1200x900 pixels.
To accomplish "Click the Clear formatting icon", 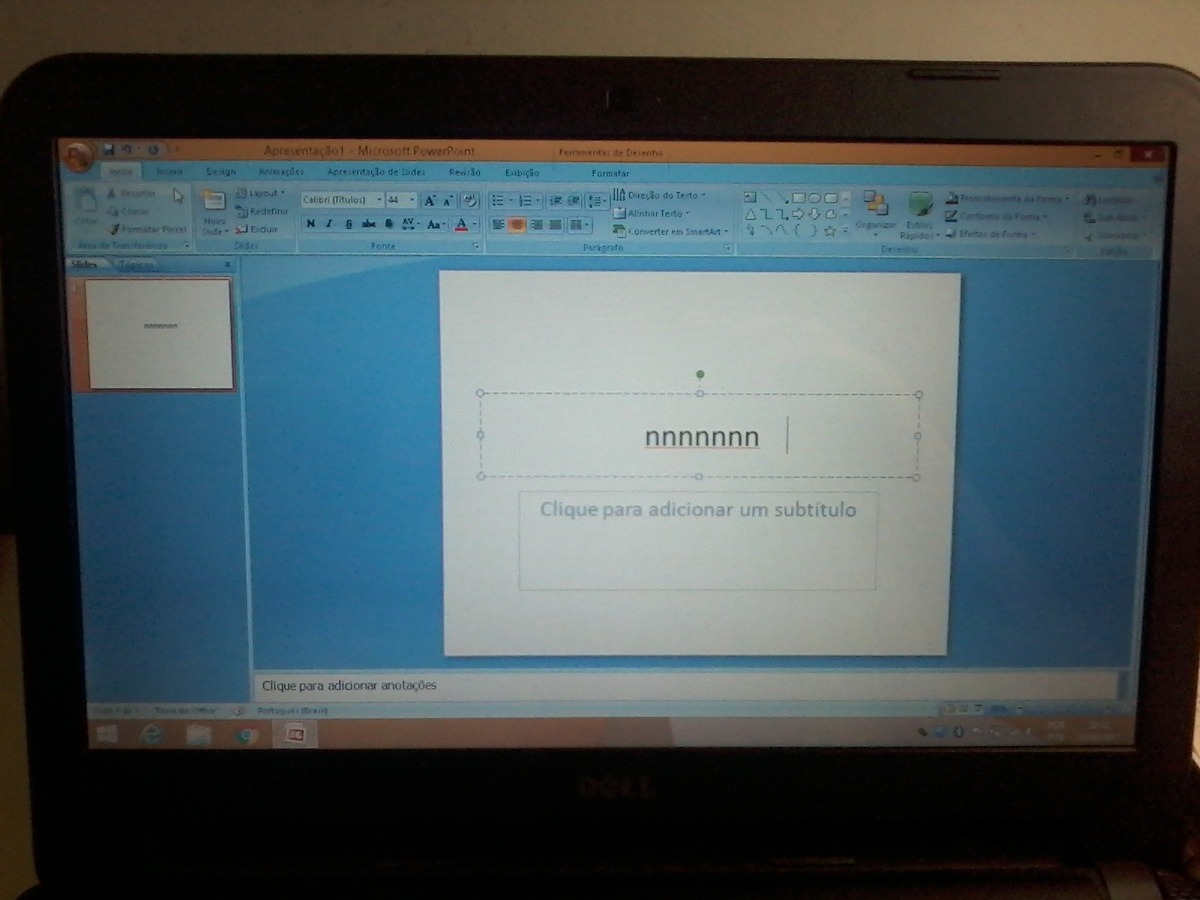I will tap(468, 200).
